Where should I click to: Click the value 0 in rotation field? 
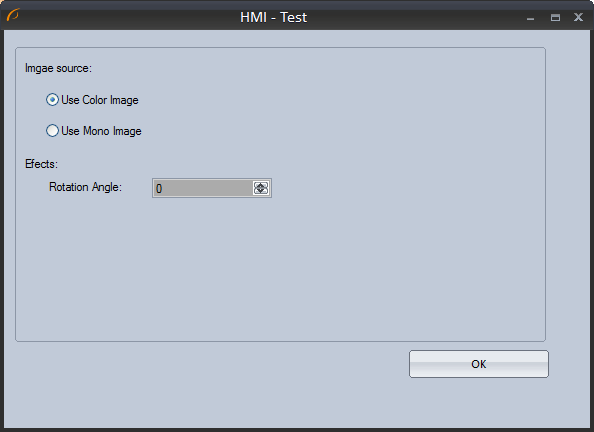click(x=159, y=188)
